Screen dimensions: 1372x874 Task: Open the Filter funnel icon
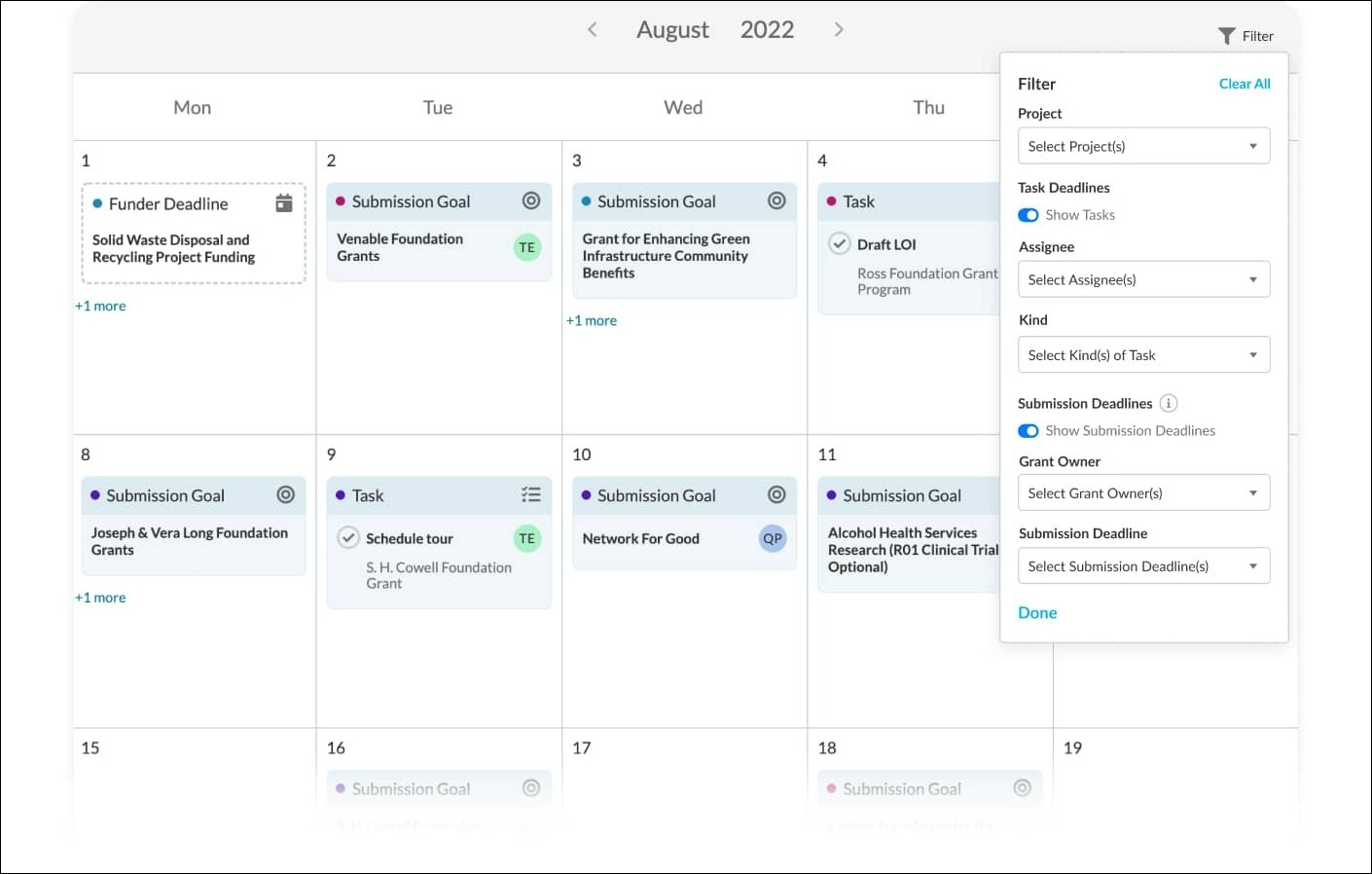click(x=1226, y=35)
